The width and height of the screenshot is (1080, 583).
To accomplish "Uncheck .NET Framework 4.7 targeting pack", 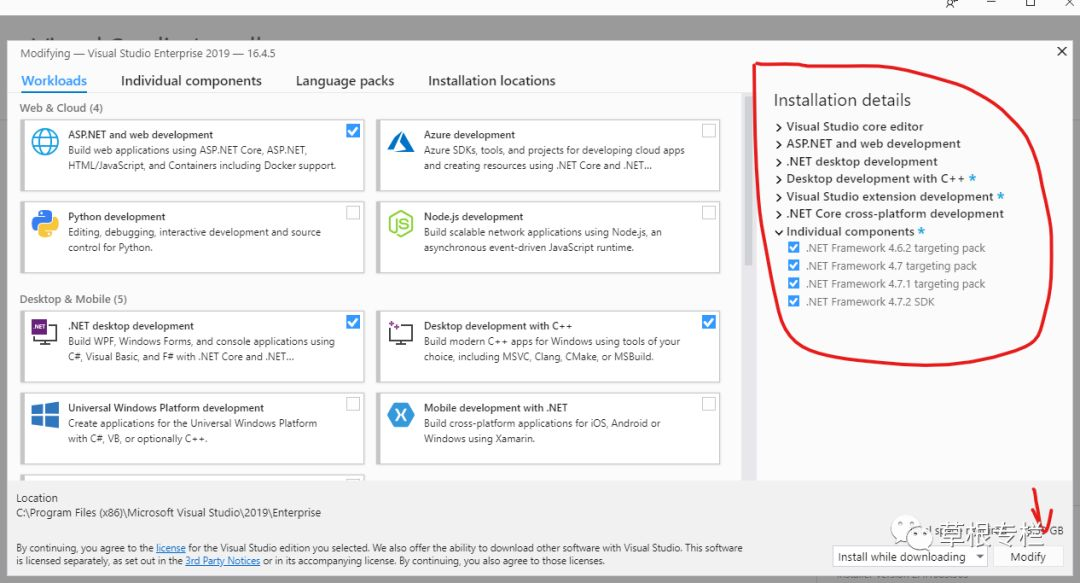I will [x=793, y=265].
